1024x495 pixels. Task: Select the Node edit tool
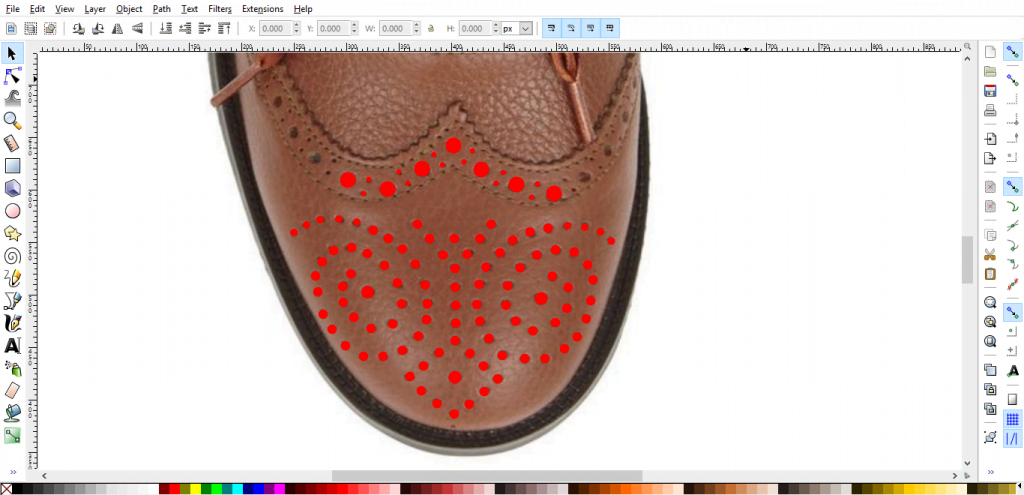12,75
